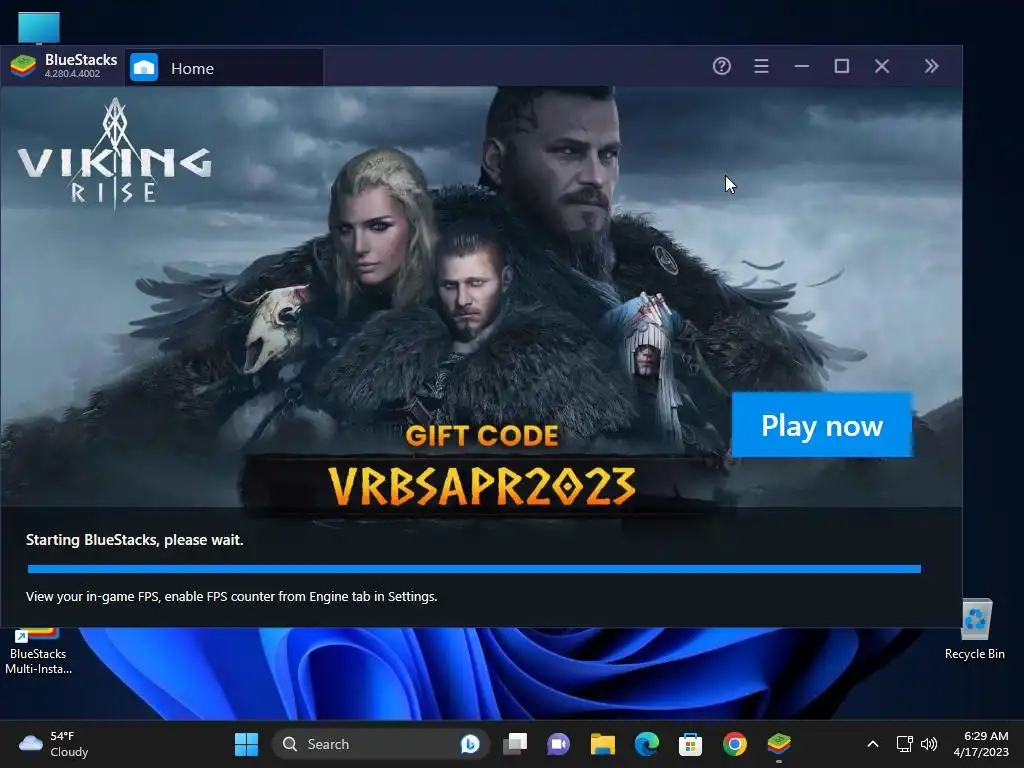The height and width of the screenshot is (768, 1024).
Task: Select BlueStacks Multi-Instance desktop shortcut
Action: point(38,652)
